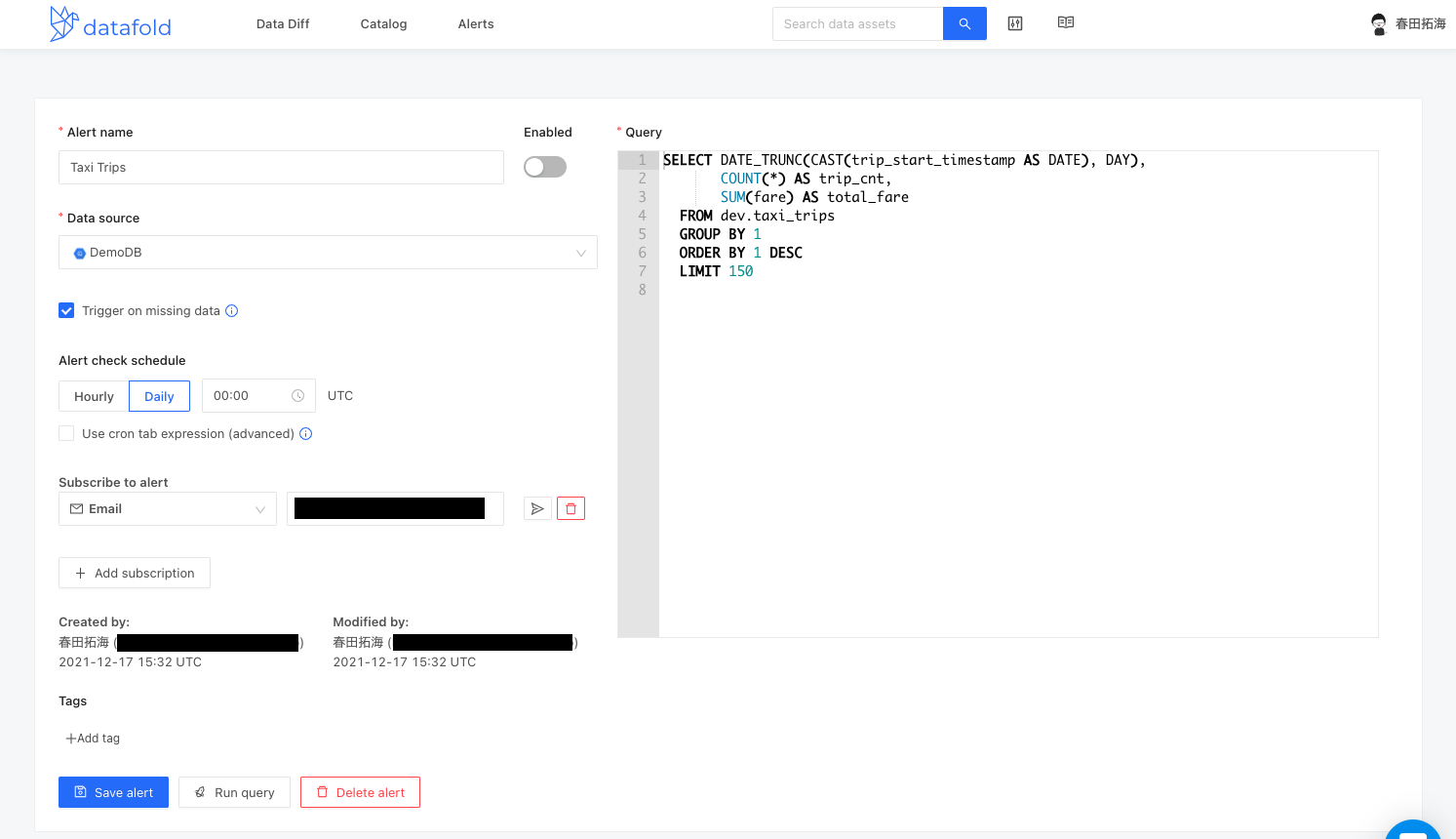Screen dimensions: 1456x839
Task: Send test notification with paper plane icon
Action: coord(537,508)
